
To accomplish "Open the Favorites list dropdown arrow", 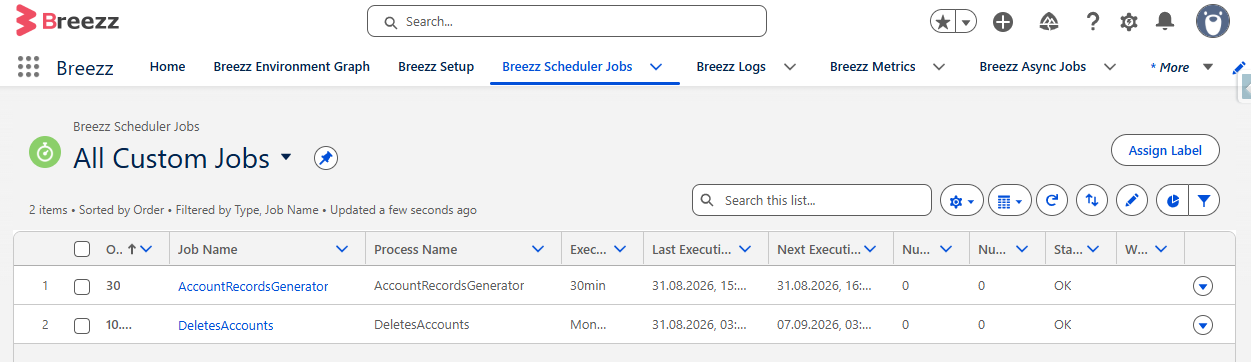I will [966, 22].
